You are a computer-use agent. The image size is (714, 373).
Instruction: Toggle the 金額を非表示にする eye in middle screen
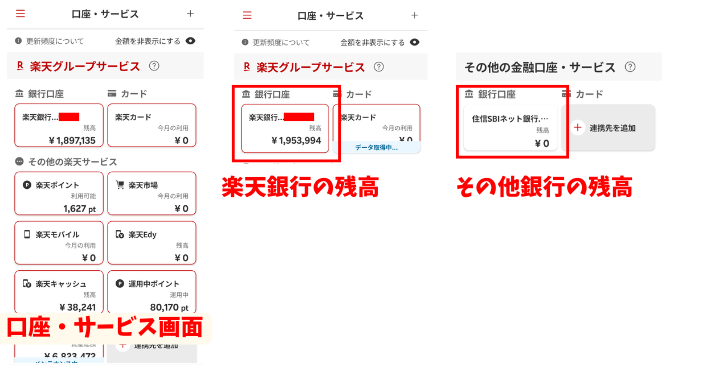click(x=414, y=42)
